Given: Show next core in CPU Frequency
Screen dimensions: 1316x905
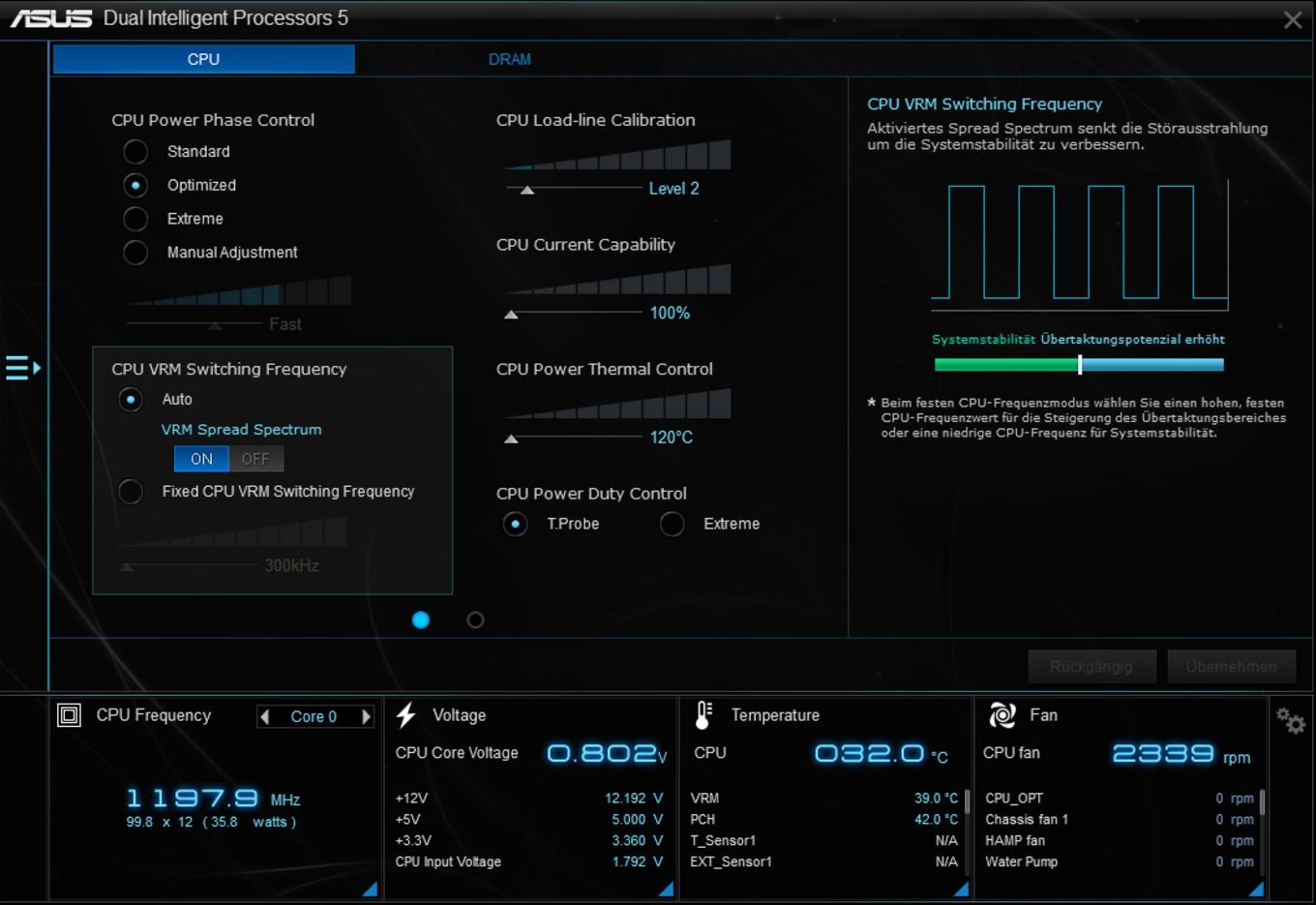Looking at the screenshot, I should [x=366, y=716].
